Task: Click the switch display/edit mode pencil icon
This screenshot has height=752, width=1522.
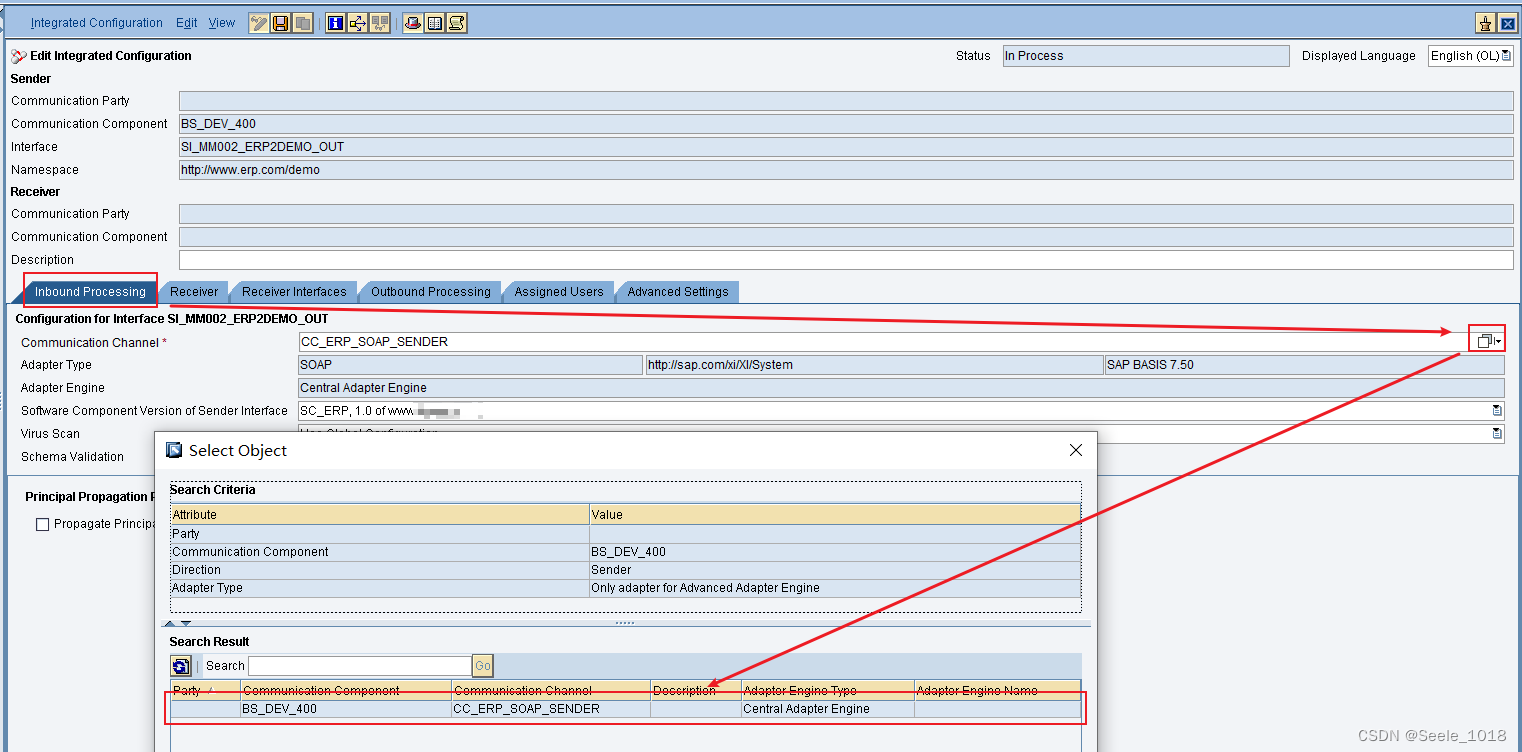Action: point(259,23)
